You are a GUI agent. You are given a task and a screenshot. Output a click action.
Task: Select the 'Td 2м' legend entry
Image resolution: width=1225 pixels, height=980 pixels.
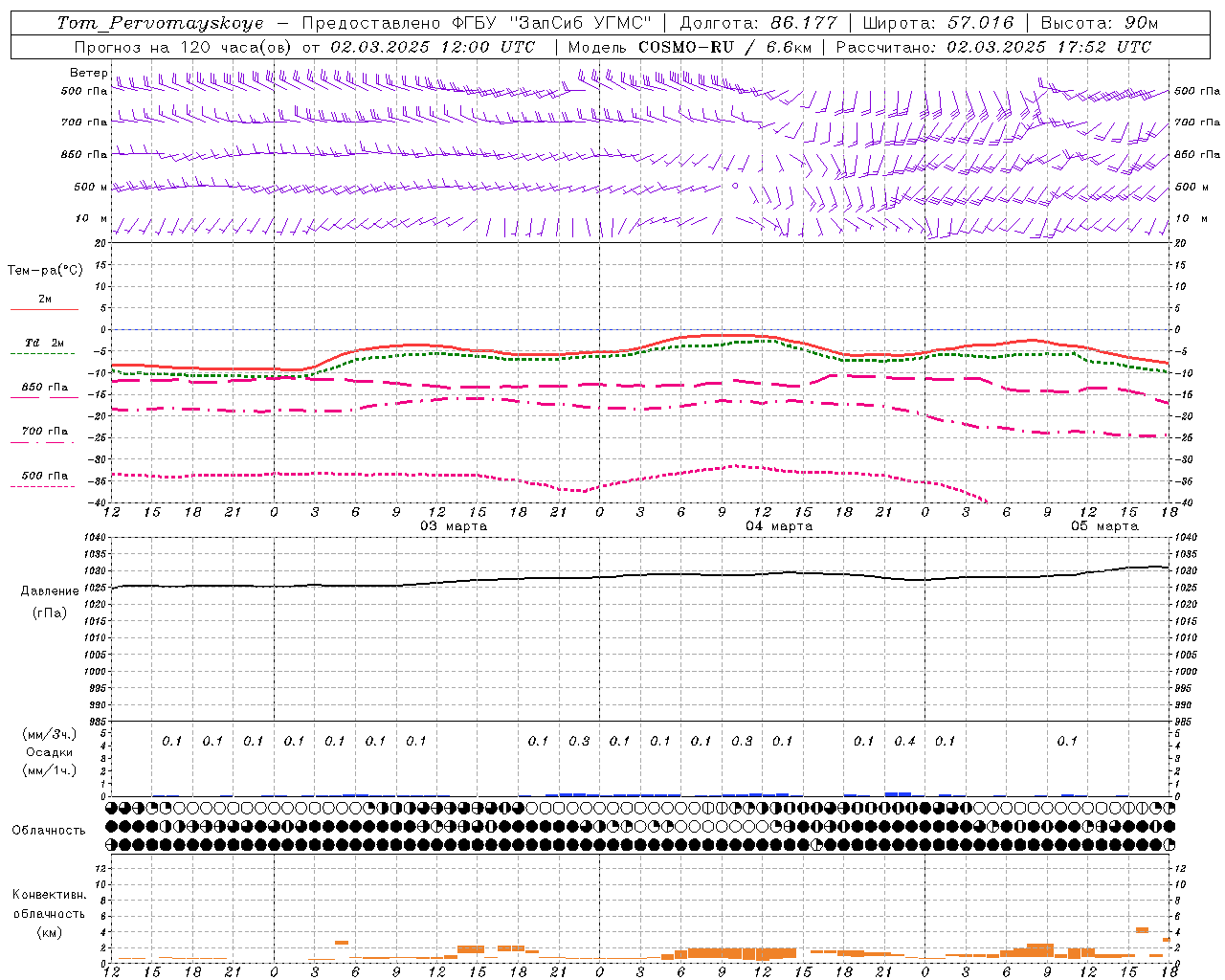(44, 343)
